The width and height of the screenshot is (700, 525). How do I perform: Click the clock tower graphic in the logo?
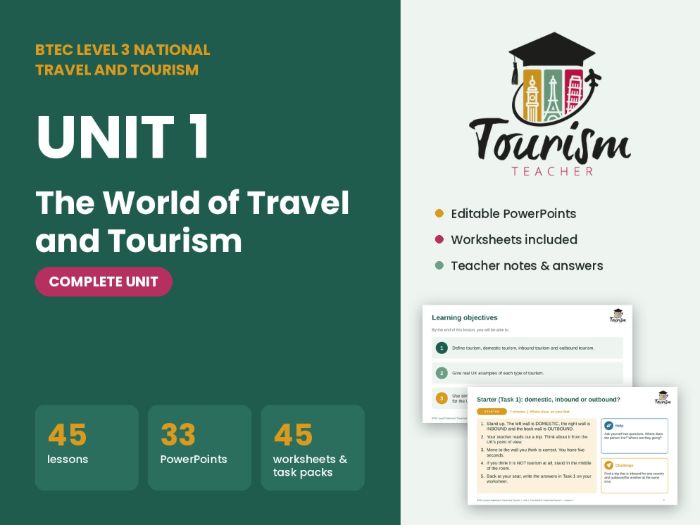[532, 98]
